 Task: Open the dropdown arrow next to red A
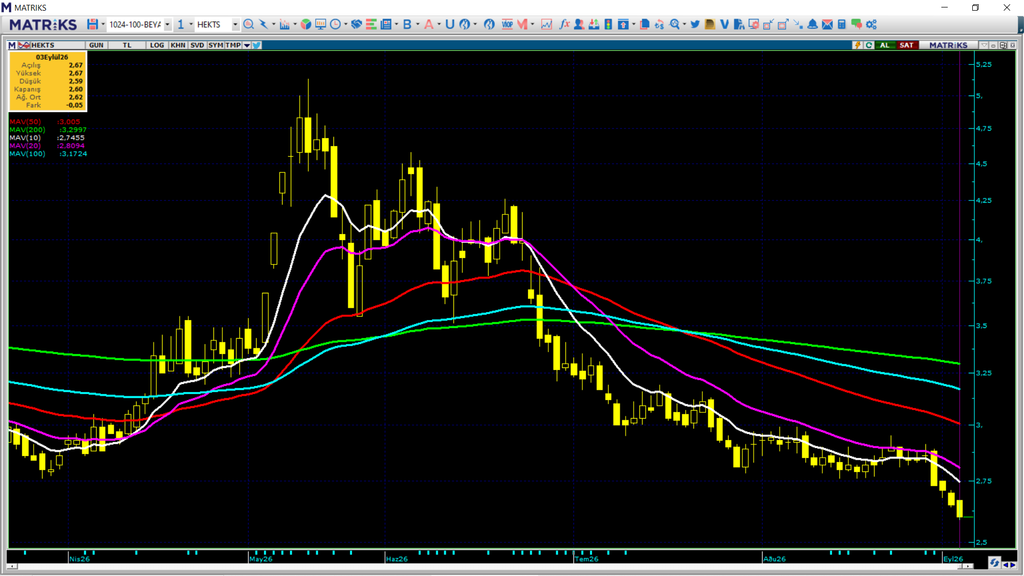pos(439,25)
